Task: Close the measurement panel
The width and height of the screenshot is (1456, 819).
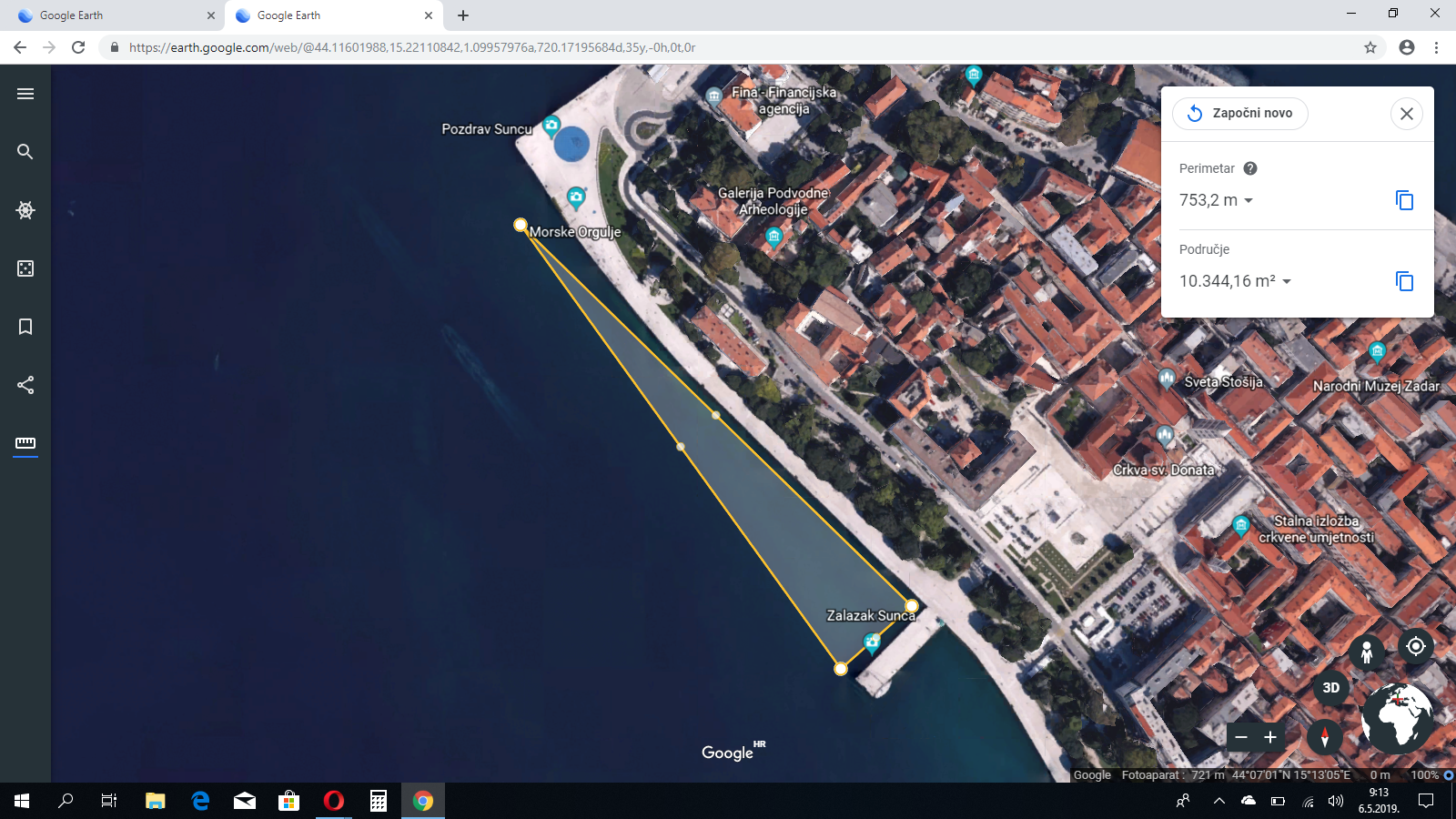Action: tap(1407, 114)
